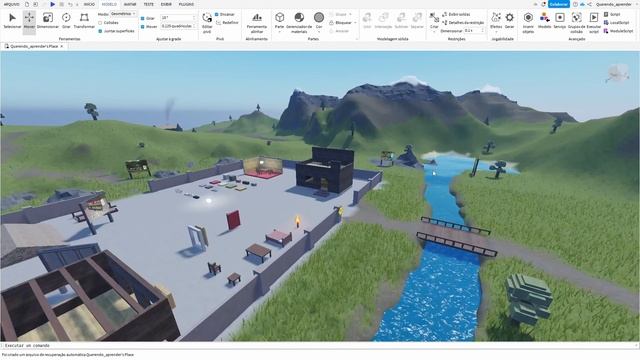Viewport: 640px width, 360px height.
Task: Click the Colaborar button
Action: pos(558,4)
